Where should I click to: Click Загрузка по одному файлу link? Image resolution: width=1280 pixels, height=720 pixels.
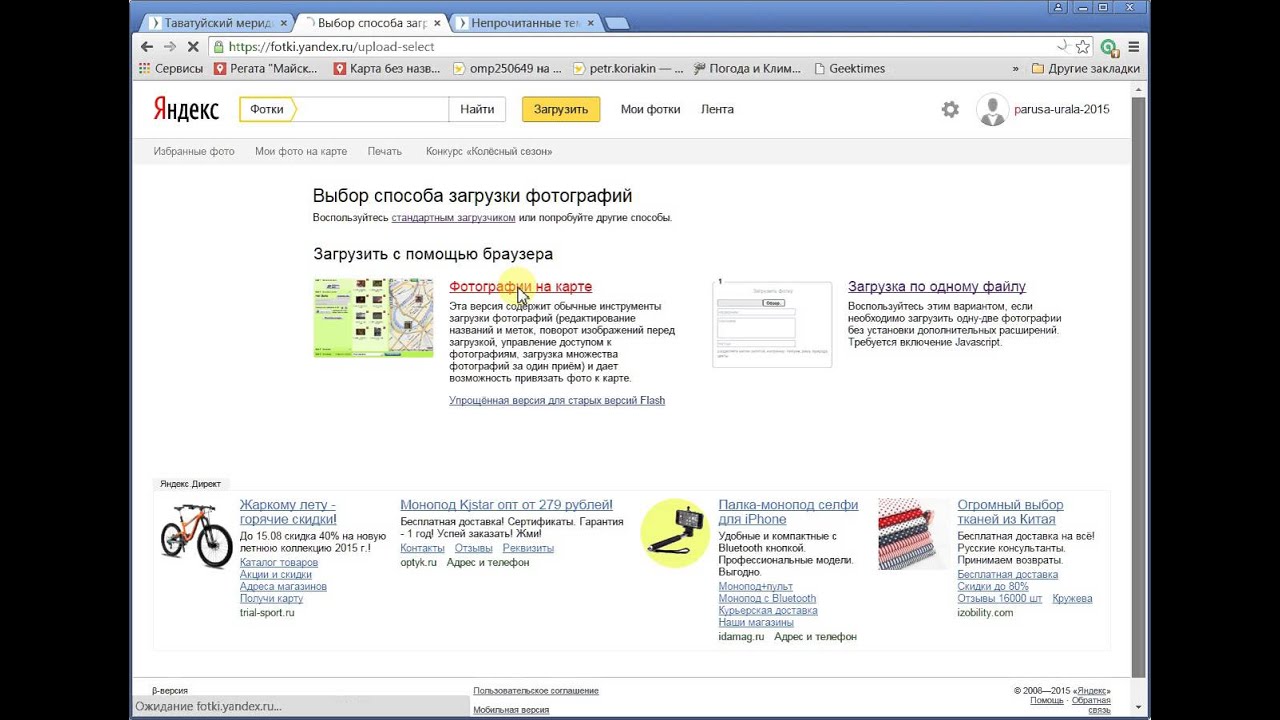[x=937, y=287]
